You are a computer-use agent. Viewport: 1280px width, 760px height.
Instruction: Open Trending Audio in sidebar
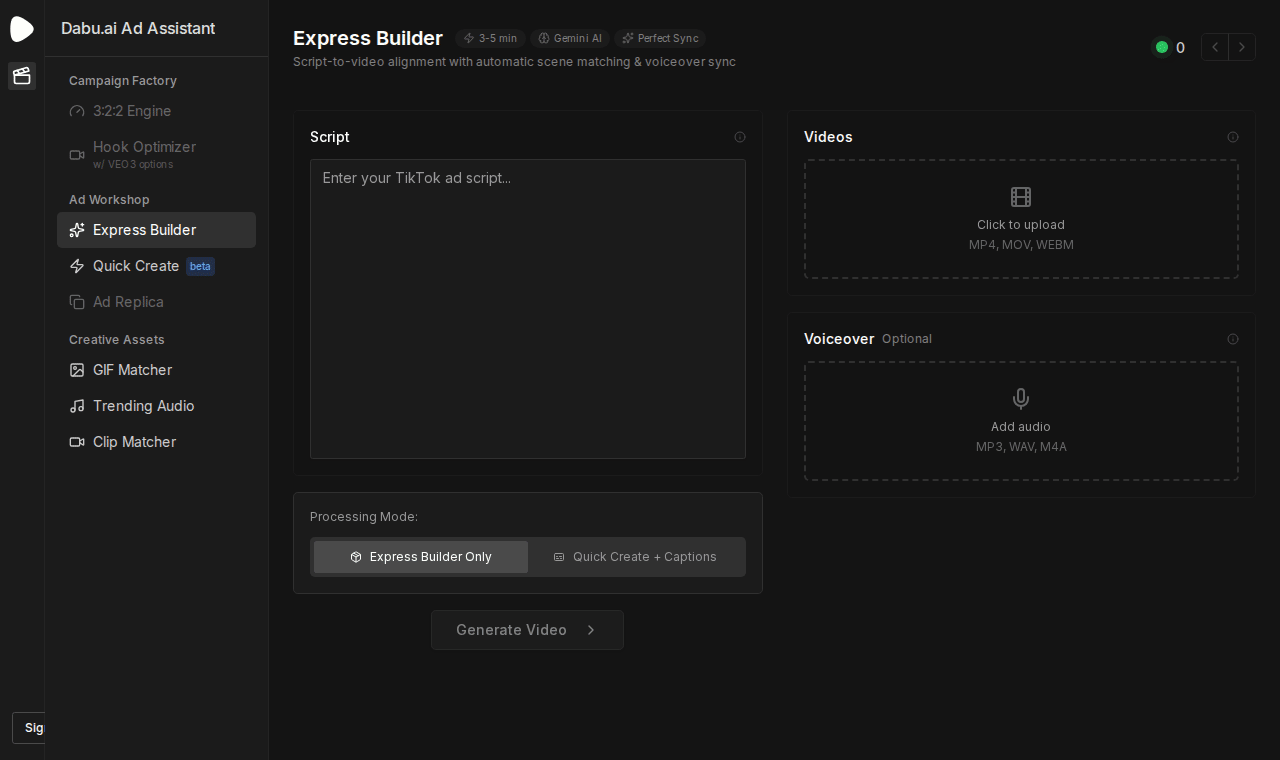(x=156, y=406)
